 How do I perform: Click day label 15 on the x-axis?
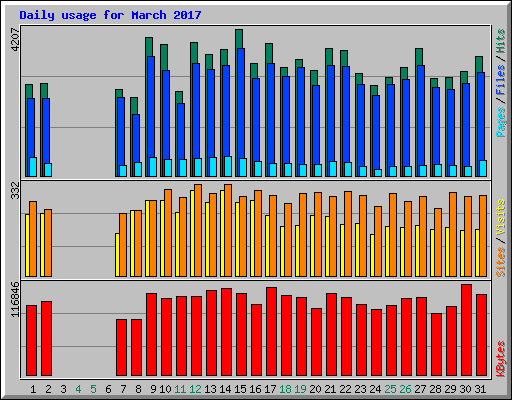click(x=240, y=389)
